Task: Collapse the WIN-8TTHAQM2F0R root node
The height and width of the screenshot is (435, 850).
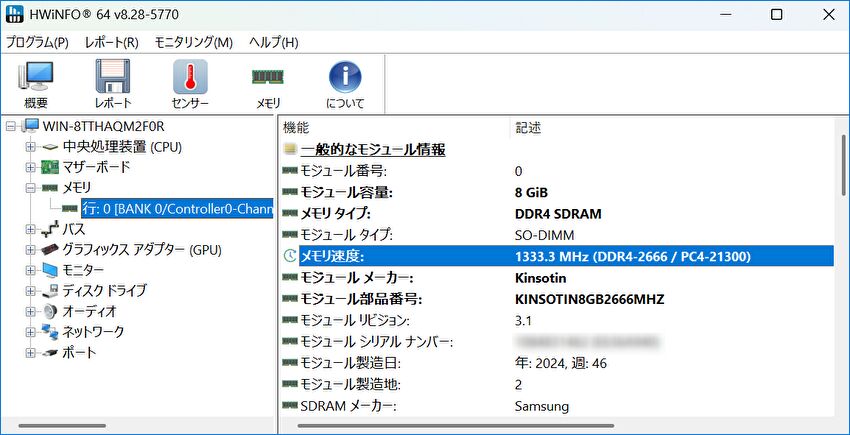Action: 10,126
